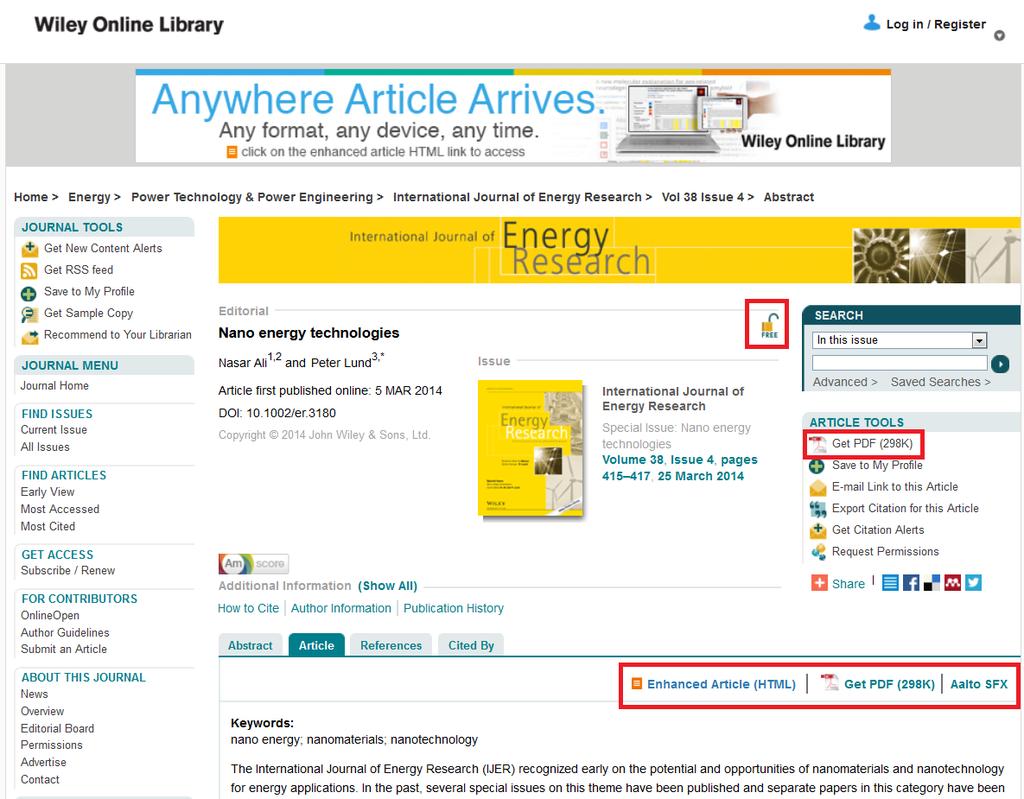Click into the search text field
This screenshot has height=799, width=1024.
click(899, 363)
